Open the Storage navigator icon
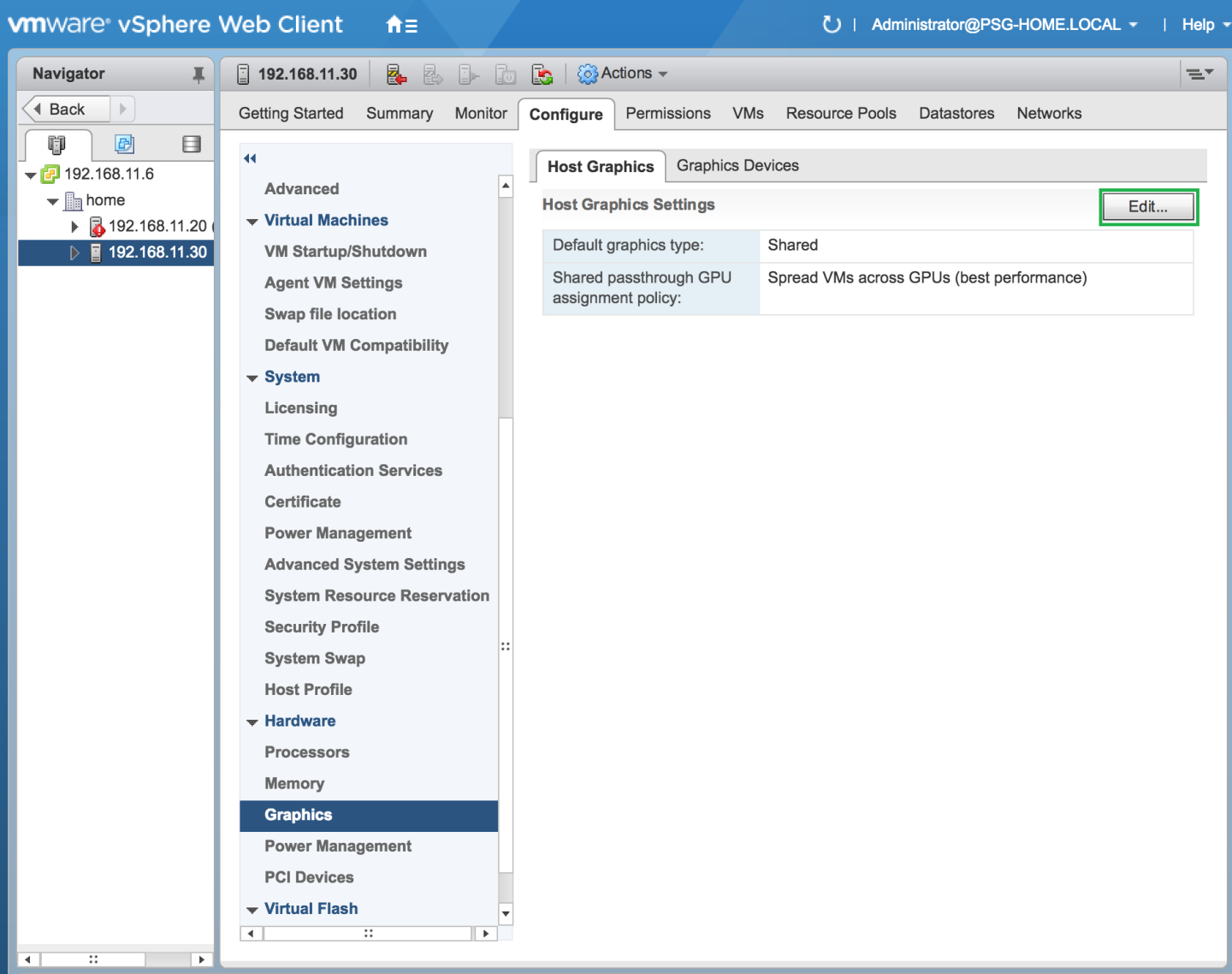Screen dimensions: 1232x974 click(190, 144)
